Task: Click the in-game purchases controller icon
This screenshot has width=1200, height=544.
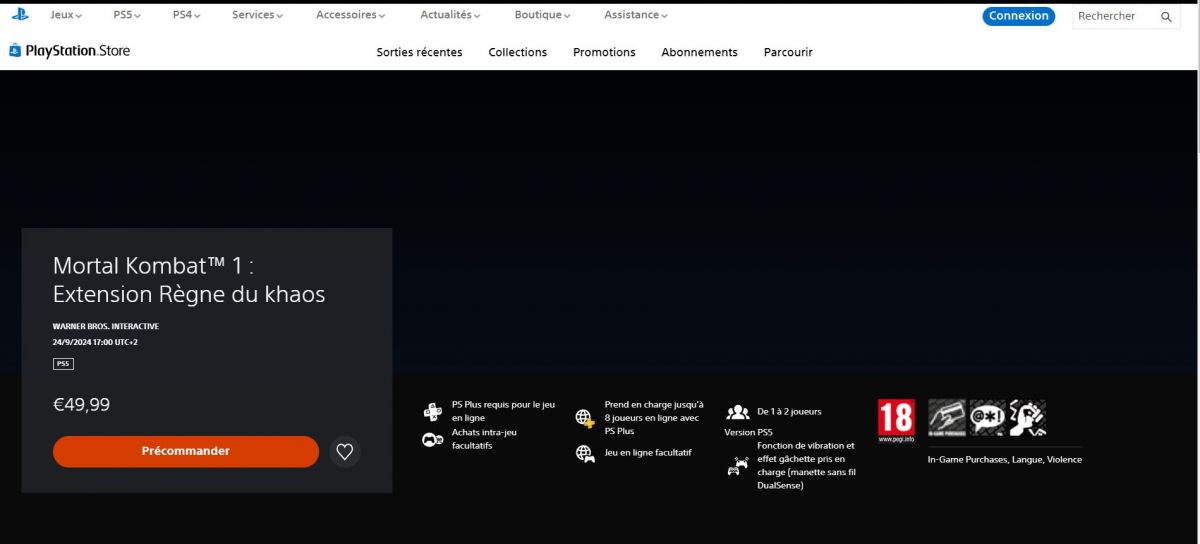Action: [x=433, y=439]
